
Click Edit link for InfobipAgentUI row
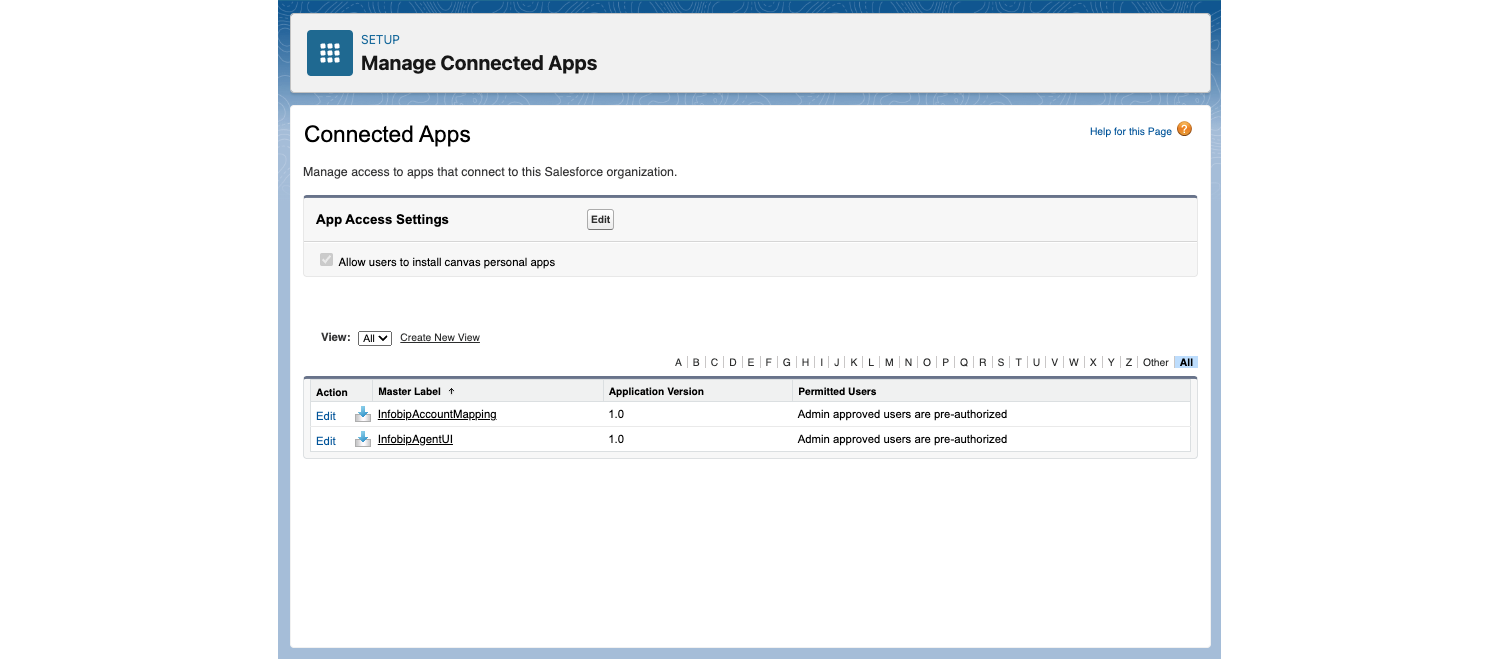tap(326, 441)
